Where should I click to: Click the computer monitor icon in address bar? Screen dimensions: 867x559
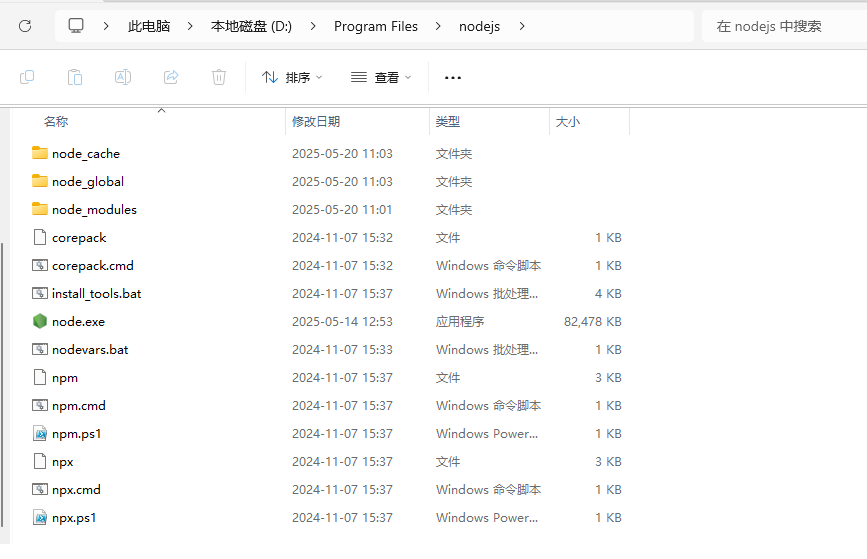tap(76, 25)
